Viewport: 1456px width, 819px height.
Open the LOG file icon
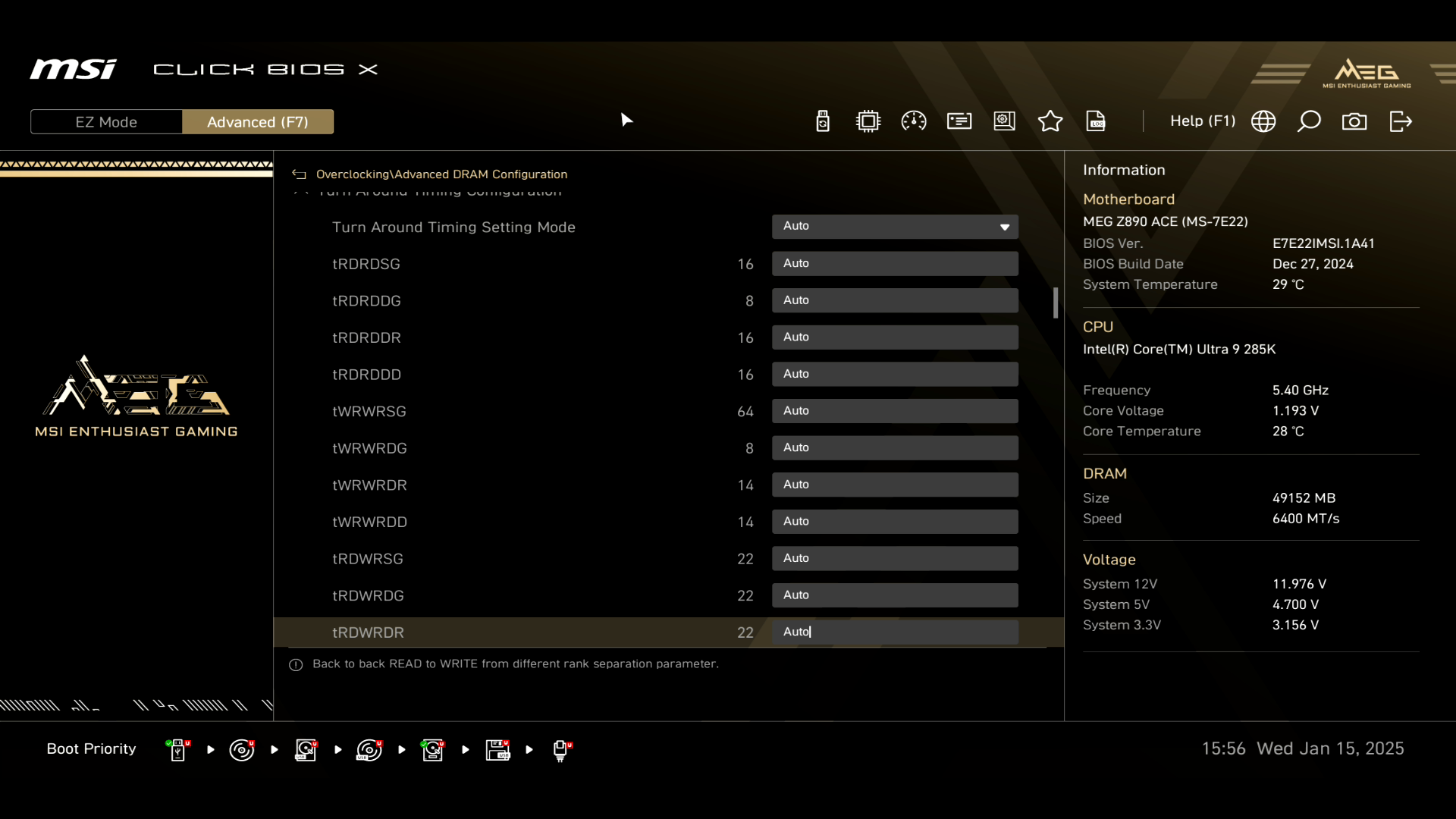click(1096, 121)
